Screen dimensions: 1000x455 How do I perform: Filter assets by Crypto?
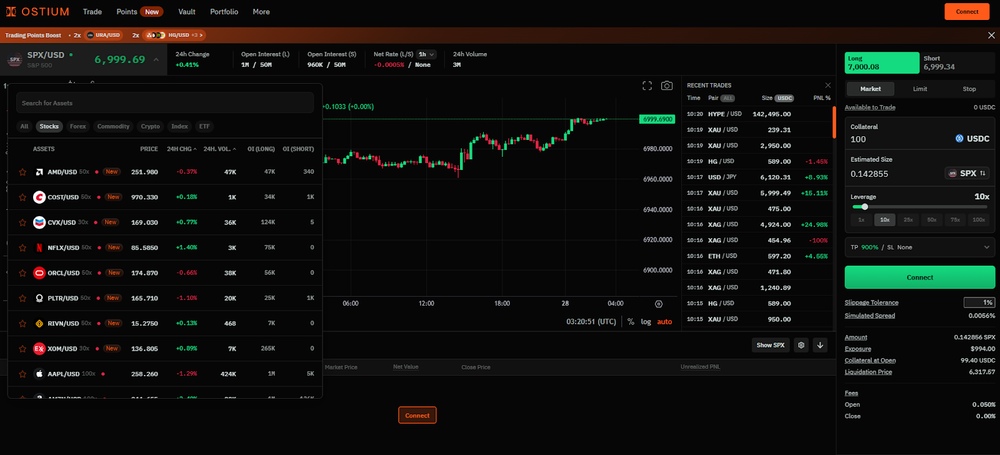[151, 126]
